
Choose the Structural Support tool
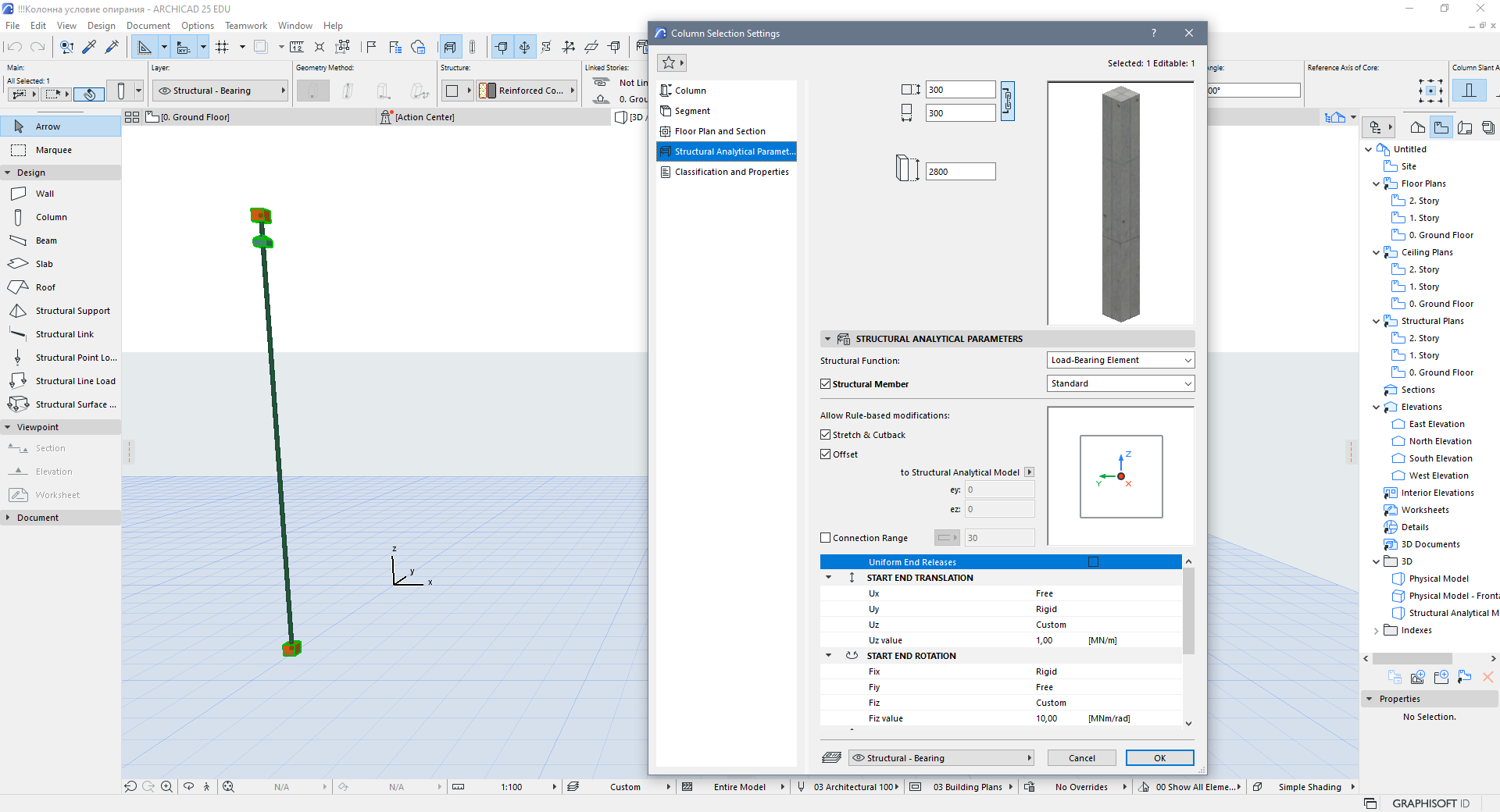(x=72, y=311)
